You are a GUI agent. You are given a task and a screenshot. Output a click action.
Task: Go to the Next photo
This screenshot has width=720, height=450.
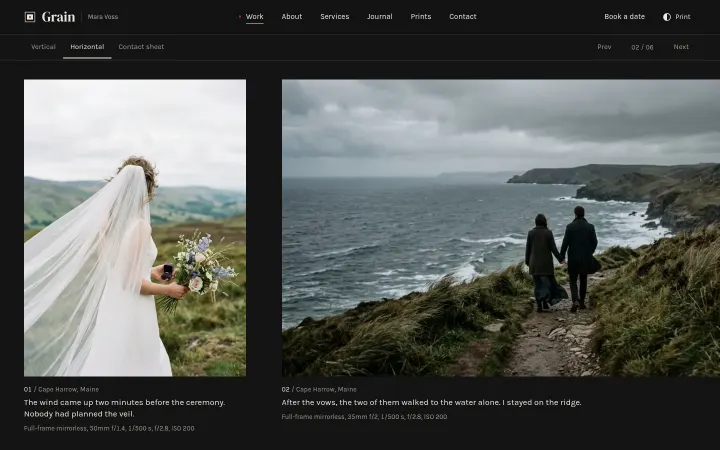(x=681, y=47)
